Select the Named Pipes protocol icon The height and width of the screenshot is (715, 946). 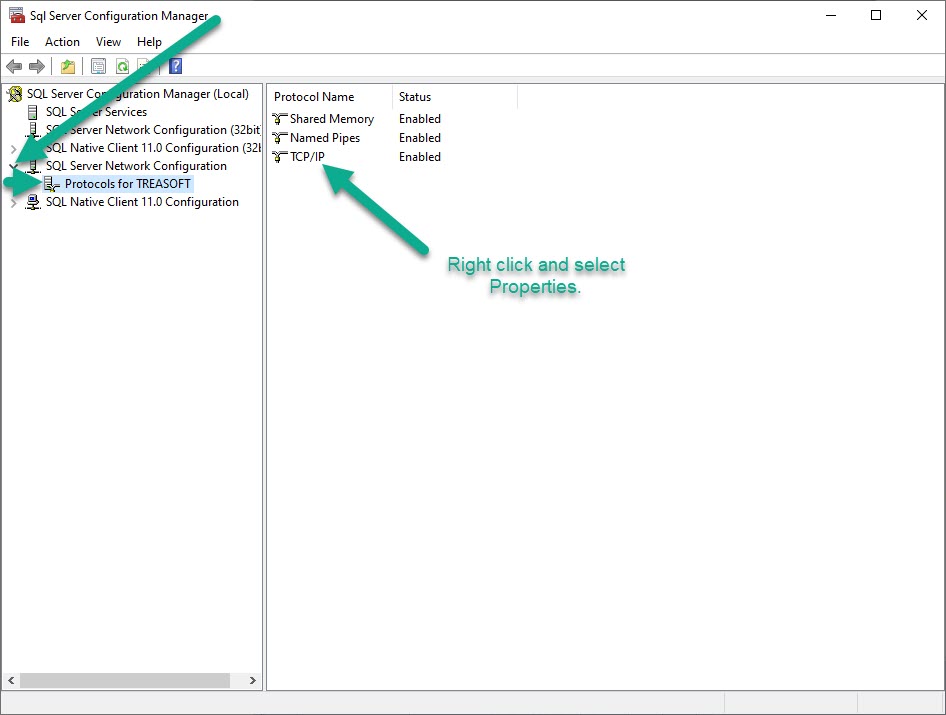click(279, 138)
